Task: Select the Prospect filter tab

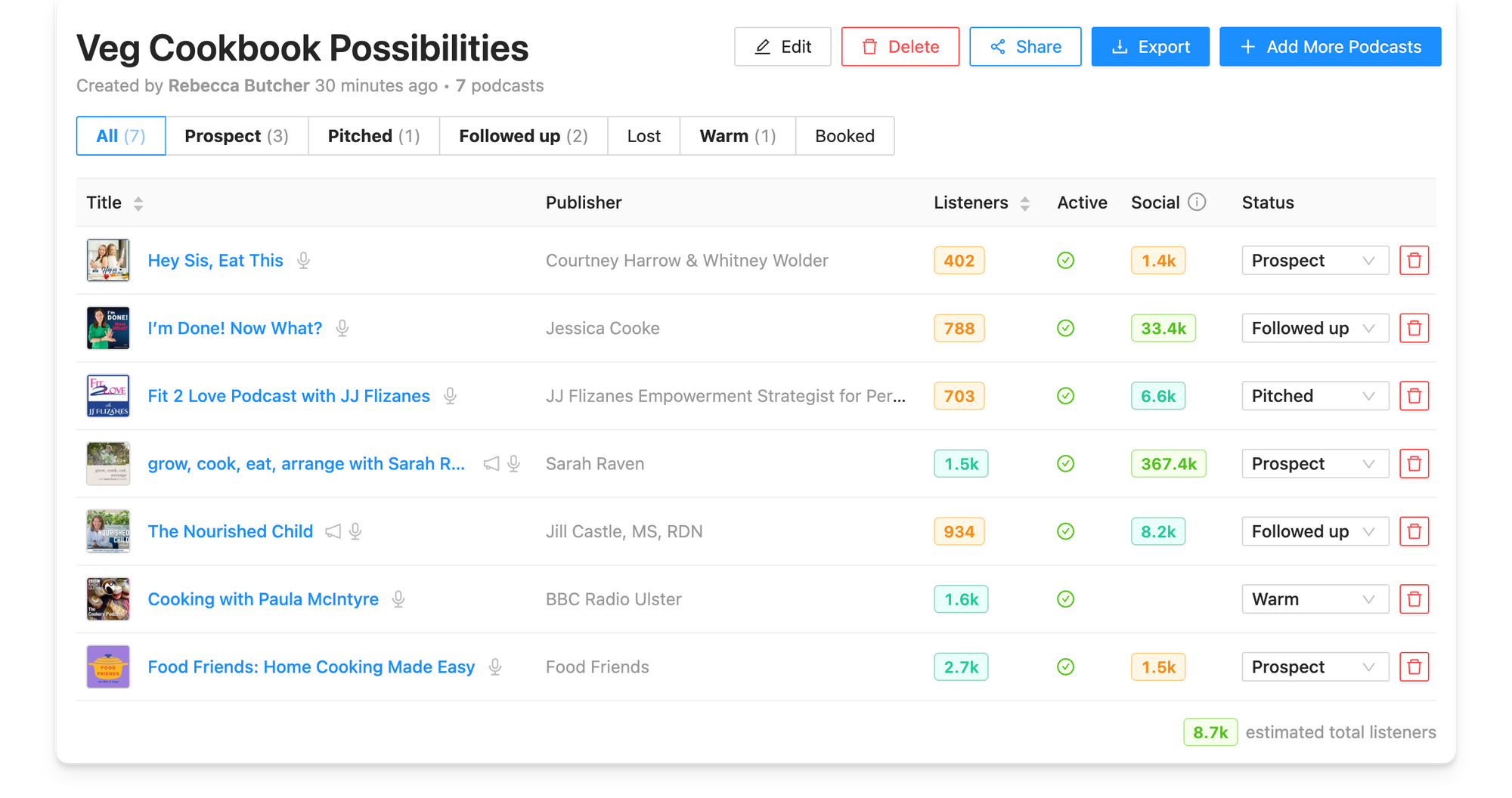Action: 237,136
